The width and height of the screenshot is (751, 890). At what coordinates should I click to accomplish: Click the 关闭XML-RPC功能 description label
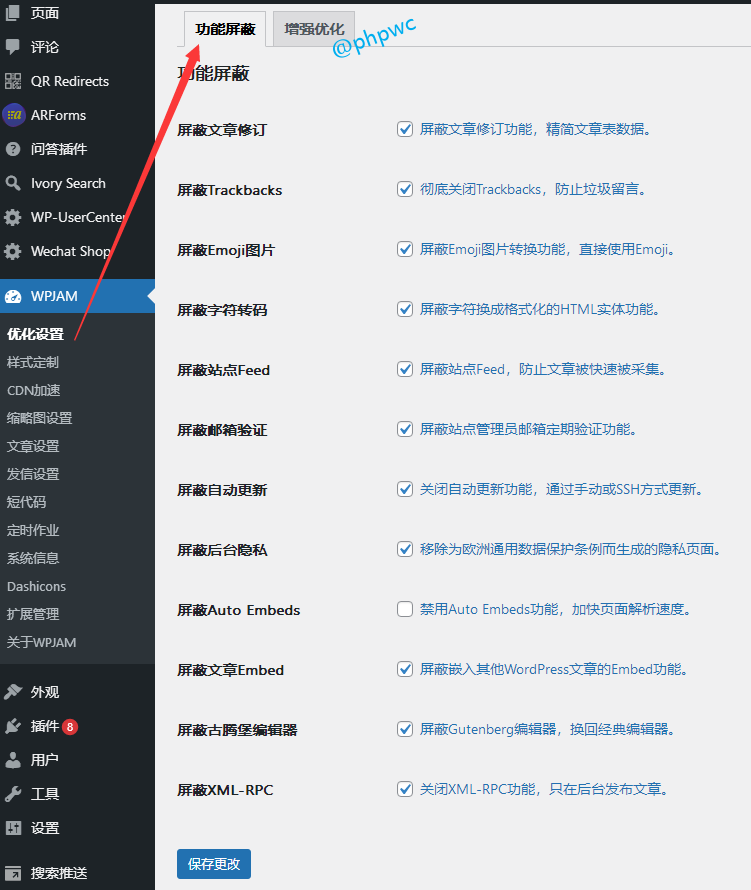click(x=544, y=789)
